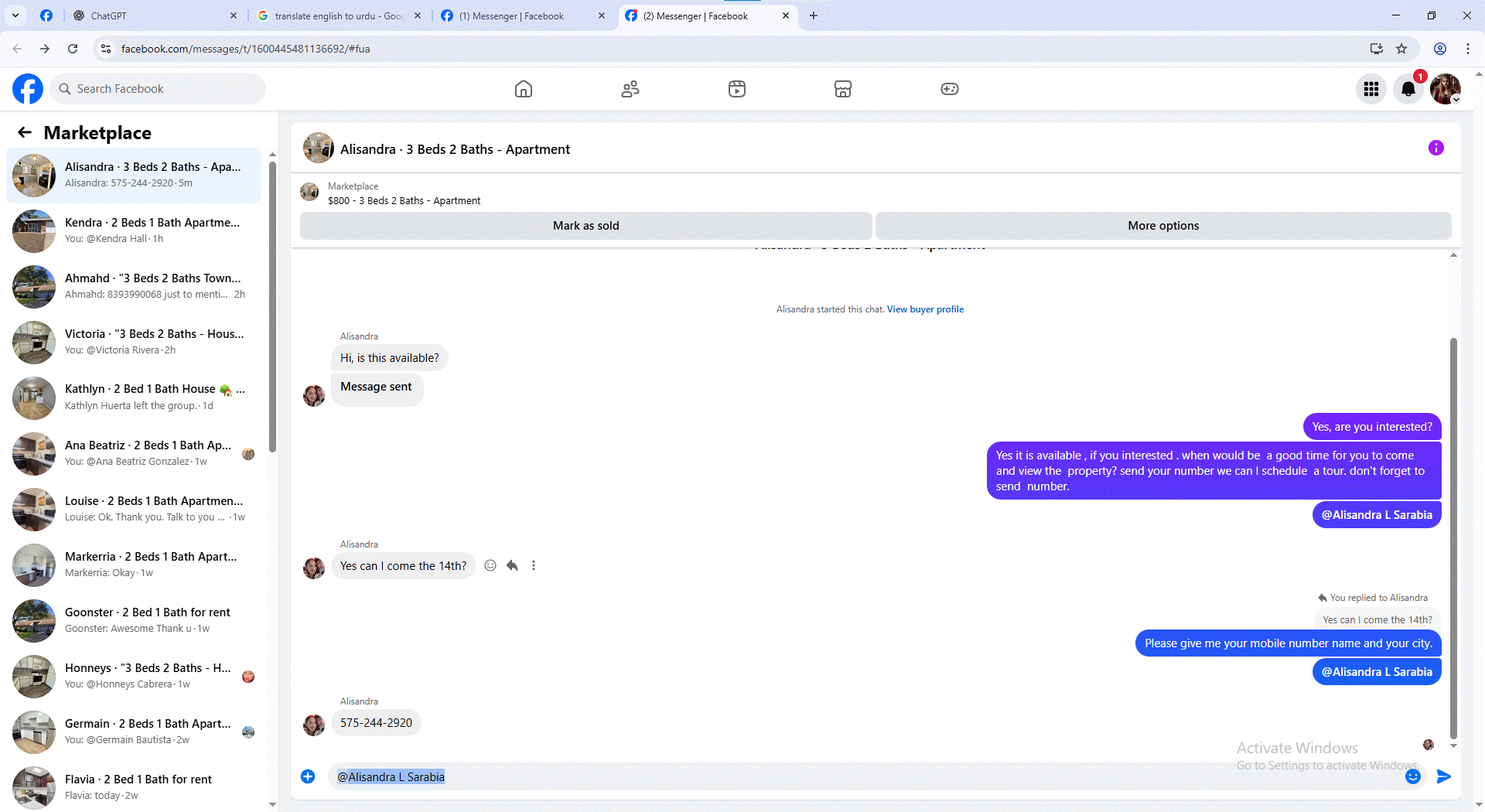Reply to 'Yes can I come the 14th?' message
This screenshot has height=812, width=1485.
click(512, 565)
